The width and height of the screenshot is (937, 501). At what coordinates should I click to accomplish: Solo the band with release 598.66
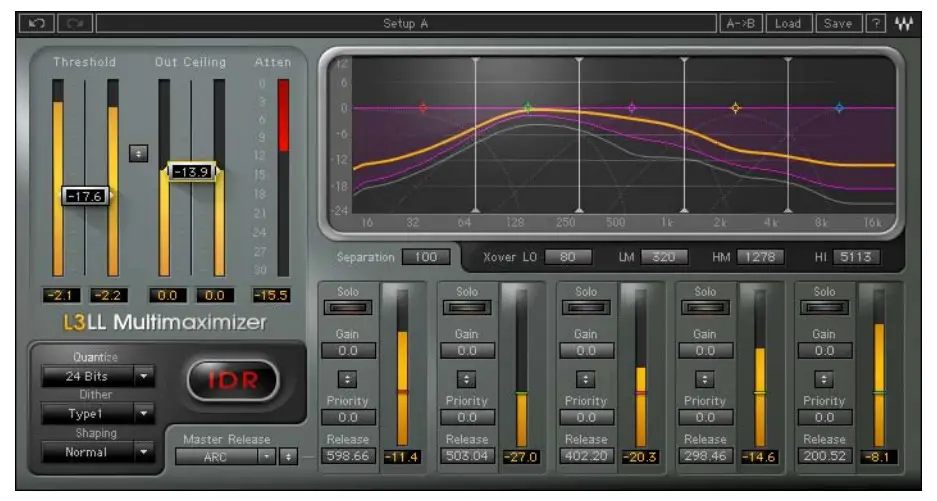(348, 308)
